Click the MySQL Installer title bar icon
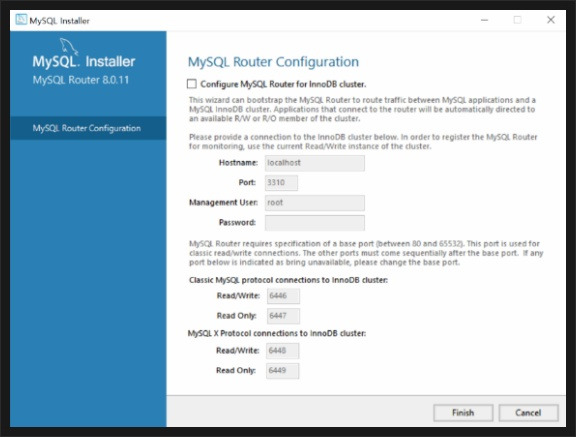The height and width of the screenshot is (437, 576). tap(21, 19)
